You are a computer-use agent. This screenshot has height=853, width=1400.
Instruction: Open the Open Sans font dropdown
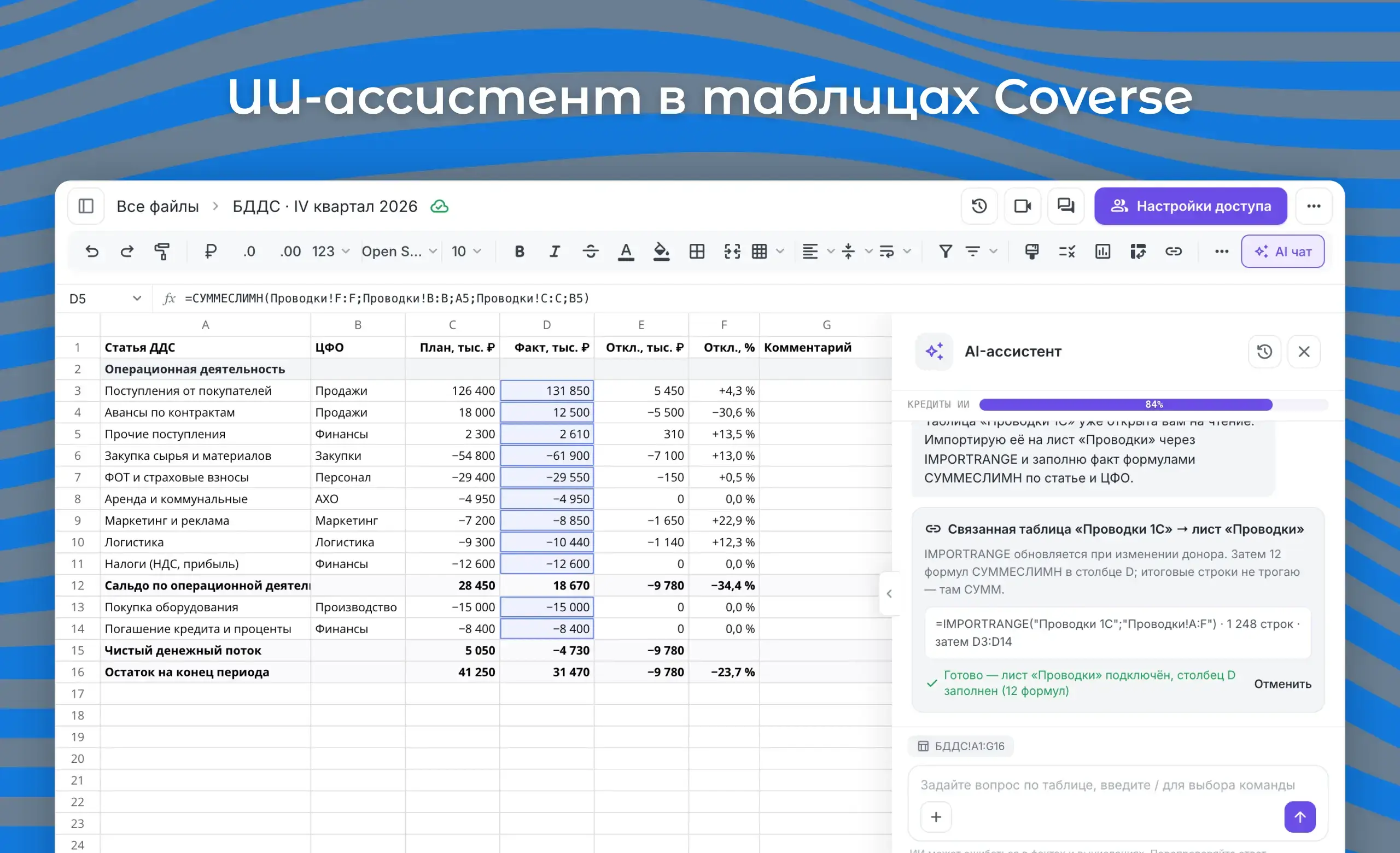(399, 251)
